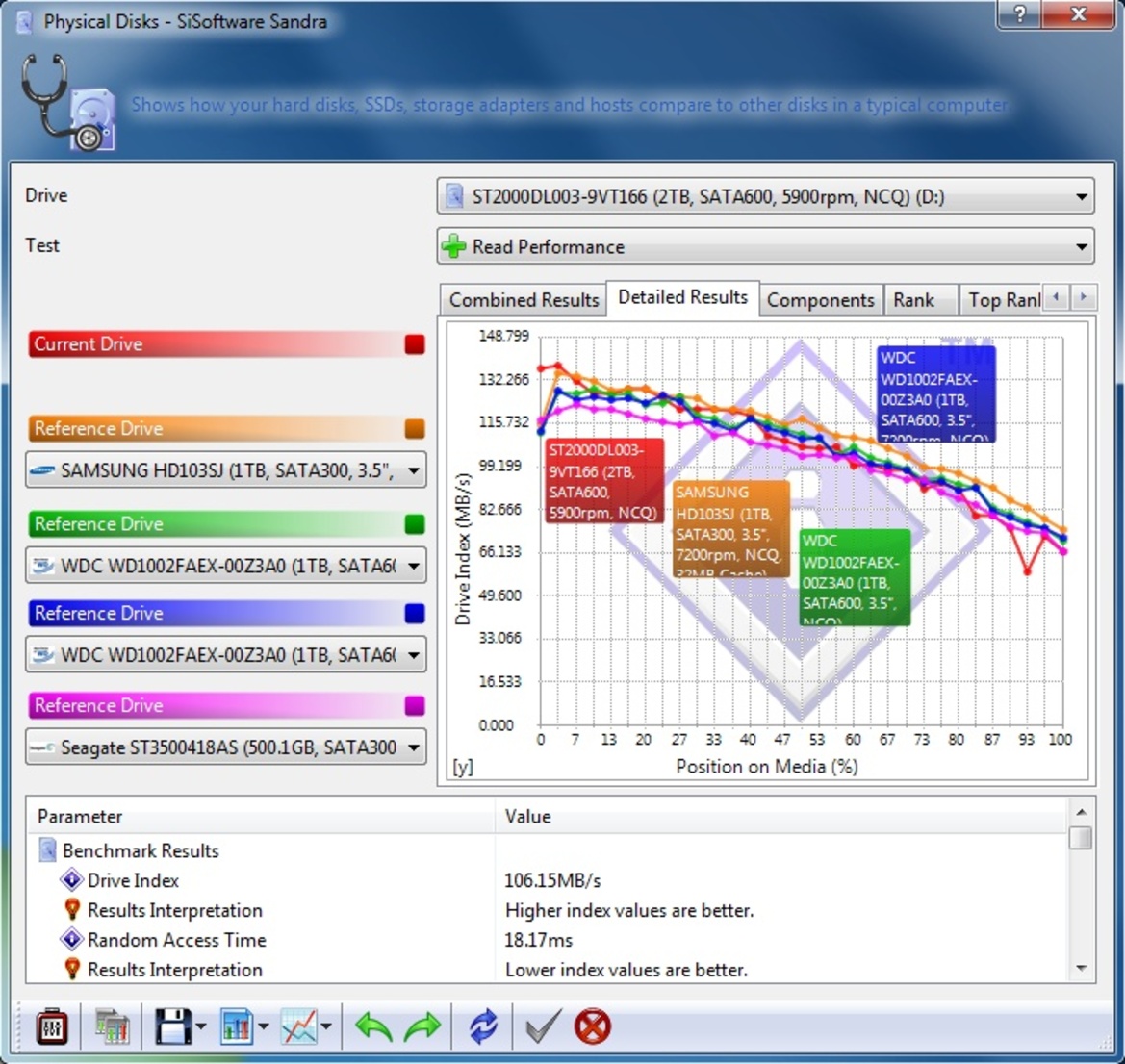The width and height of the screenshot is (1125, 1064).
Task: Open the Drive selection dropdown
Action: pos(765,196)
